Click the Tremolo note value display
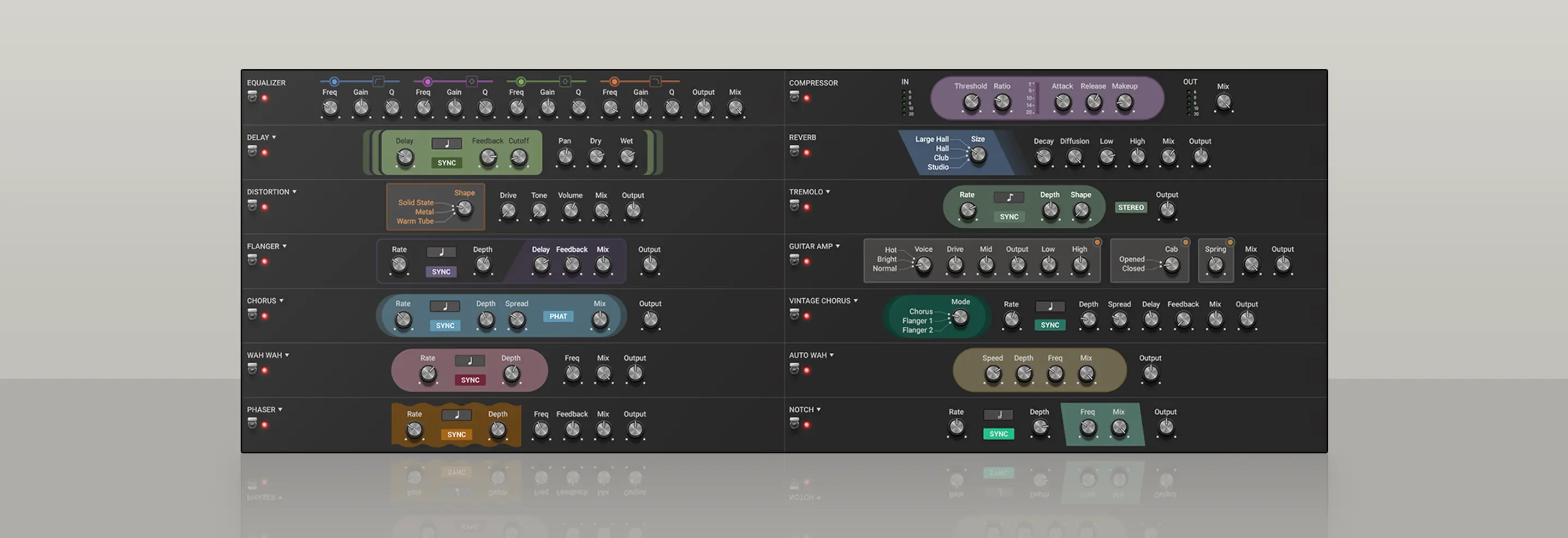The height and width of the screenshot is (538, 1568). 1008,197
